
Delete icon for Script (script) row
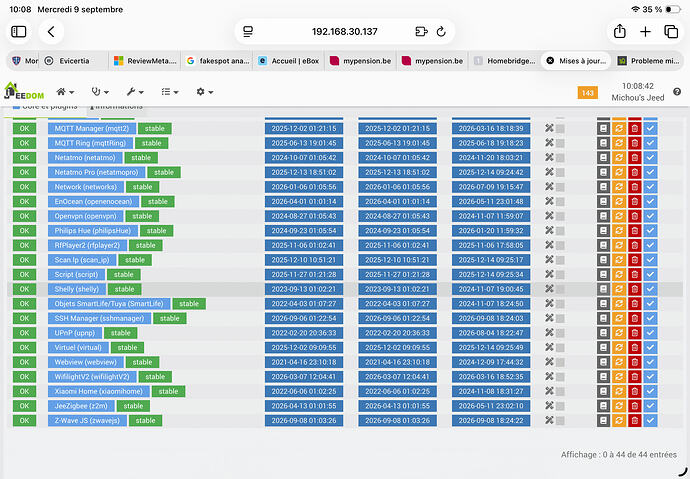[635, 274]
